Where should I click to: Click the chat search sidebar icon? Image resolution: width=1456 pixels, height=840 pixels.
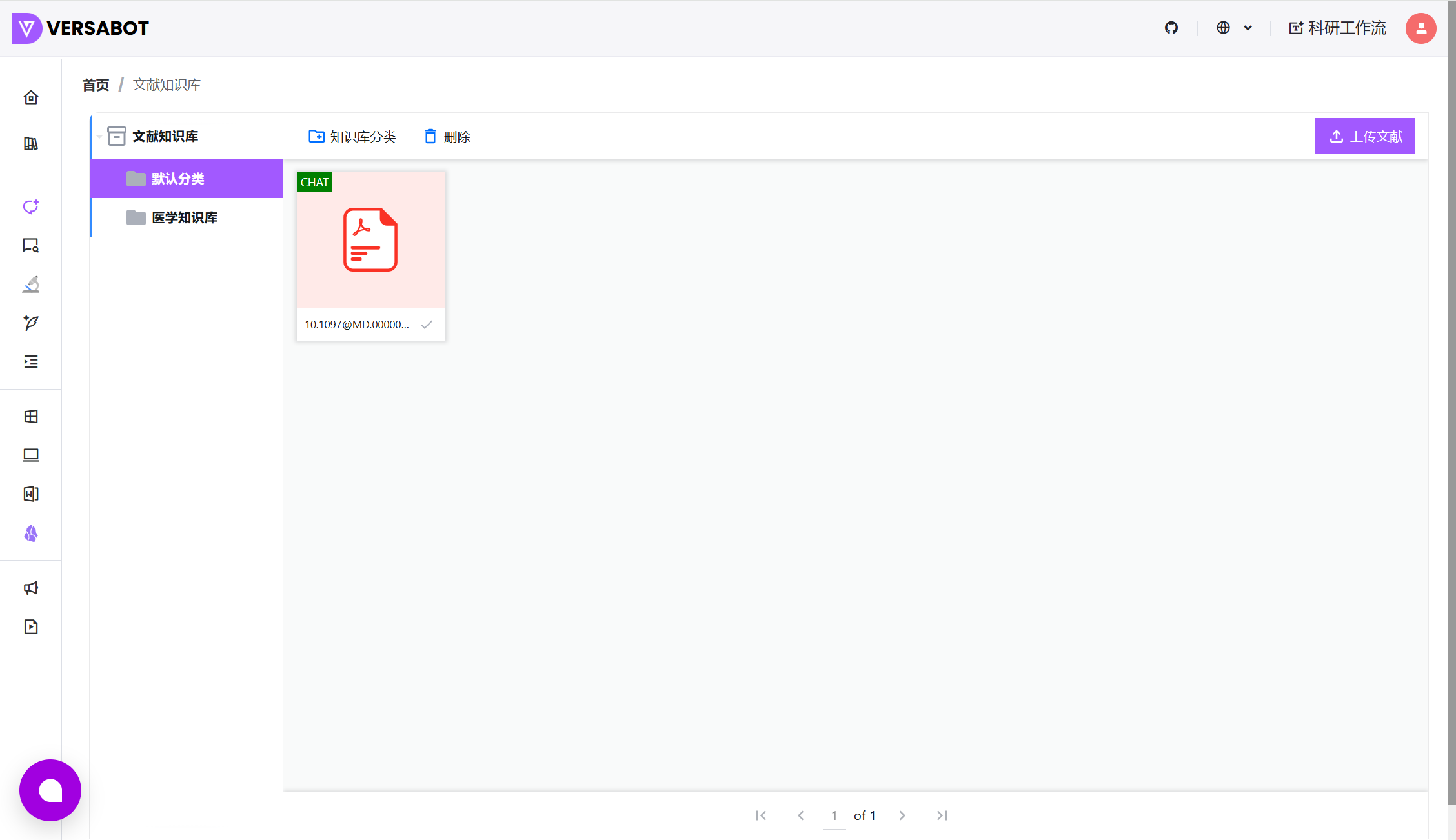pos(31,246)
